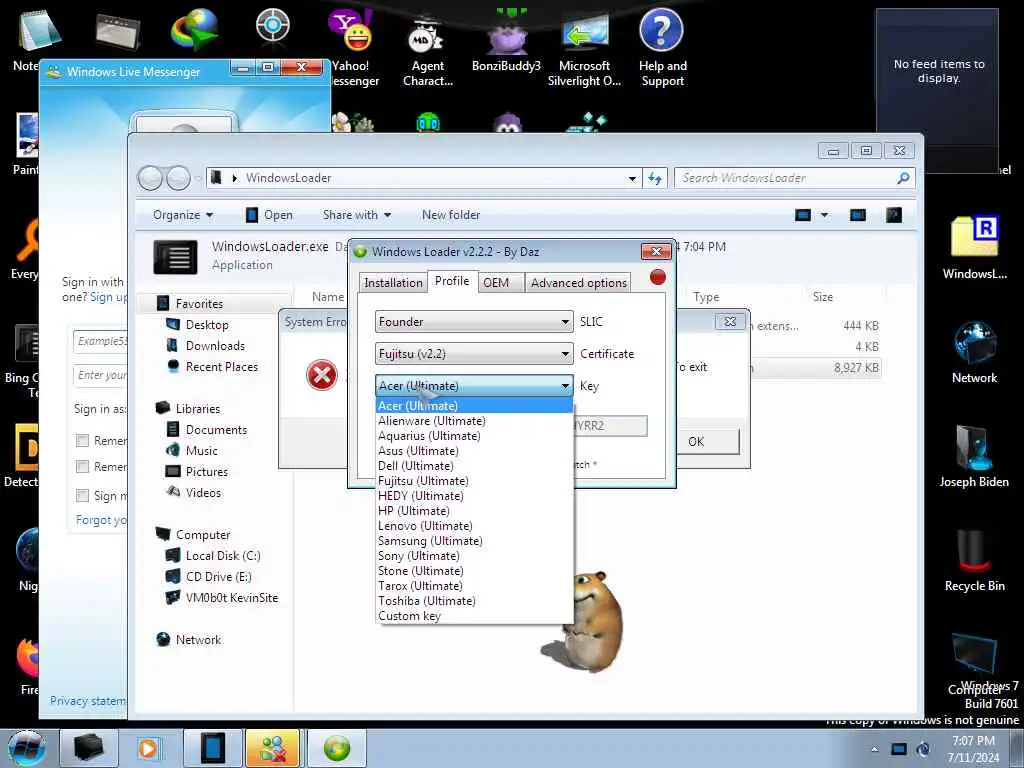Viewport: 1024px width, 768px height.
Task: Click the Size column header
Action: click(823, 297)
